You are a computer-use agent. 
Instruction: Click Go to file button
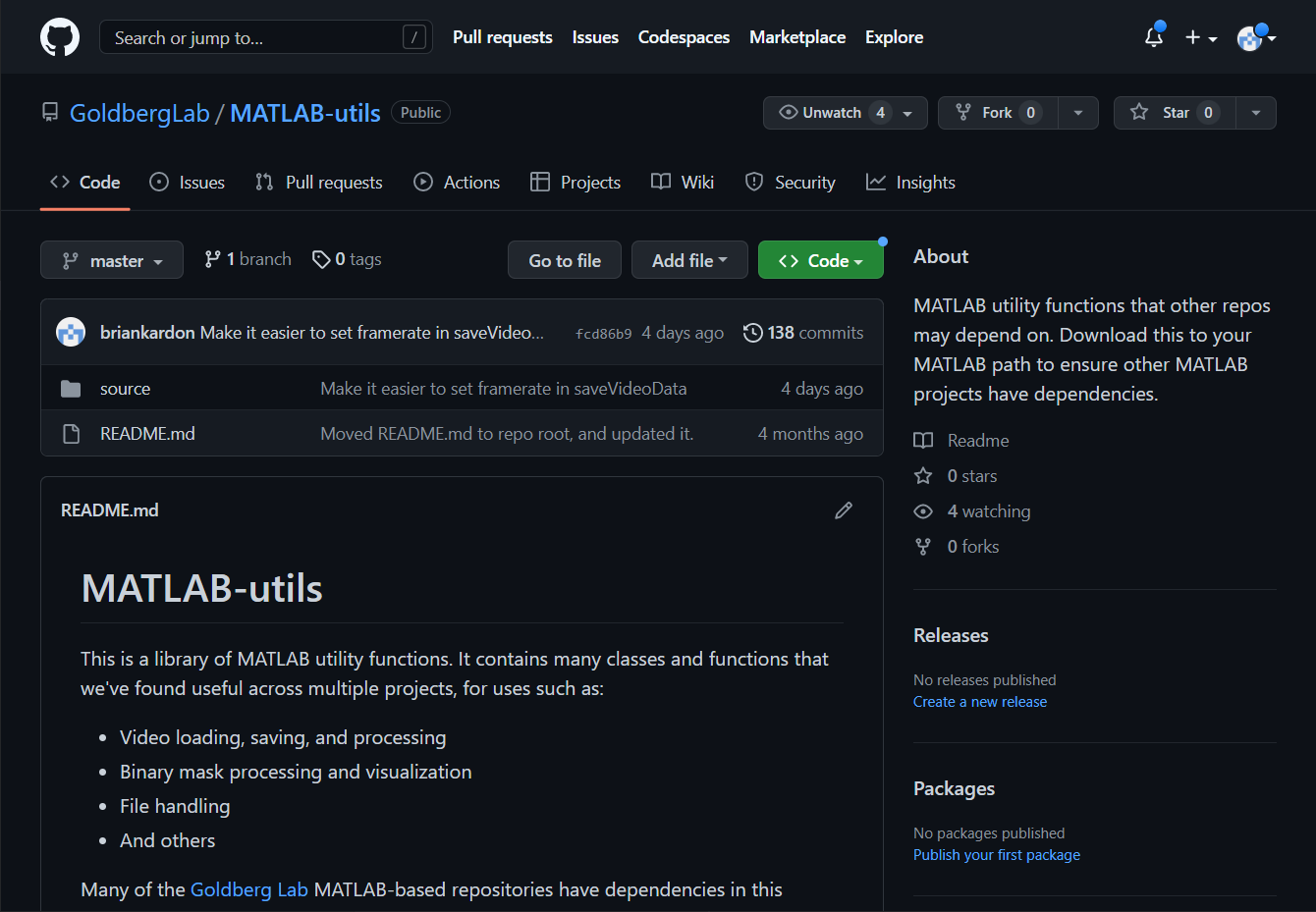click(x=565, y=260)
